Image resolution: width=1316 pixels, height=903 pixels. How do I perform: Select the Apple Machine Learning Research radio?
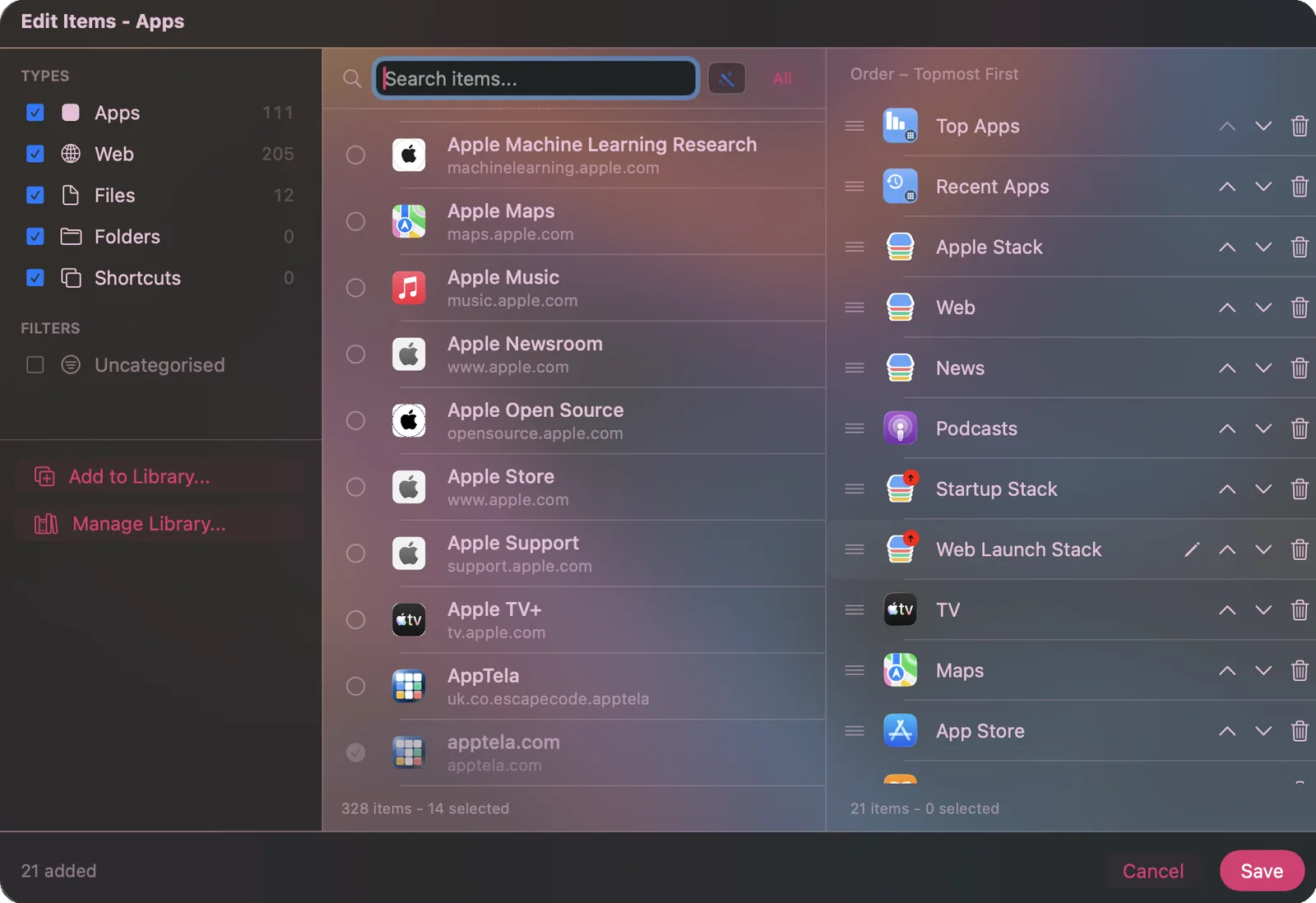[x=355, y=155]
